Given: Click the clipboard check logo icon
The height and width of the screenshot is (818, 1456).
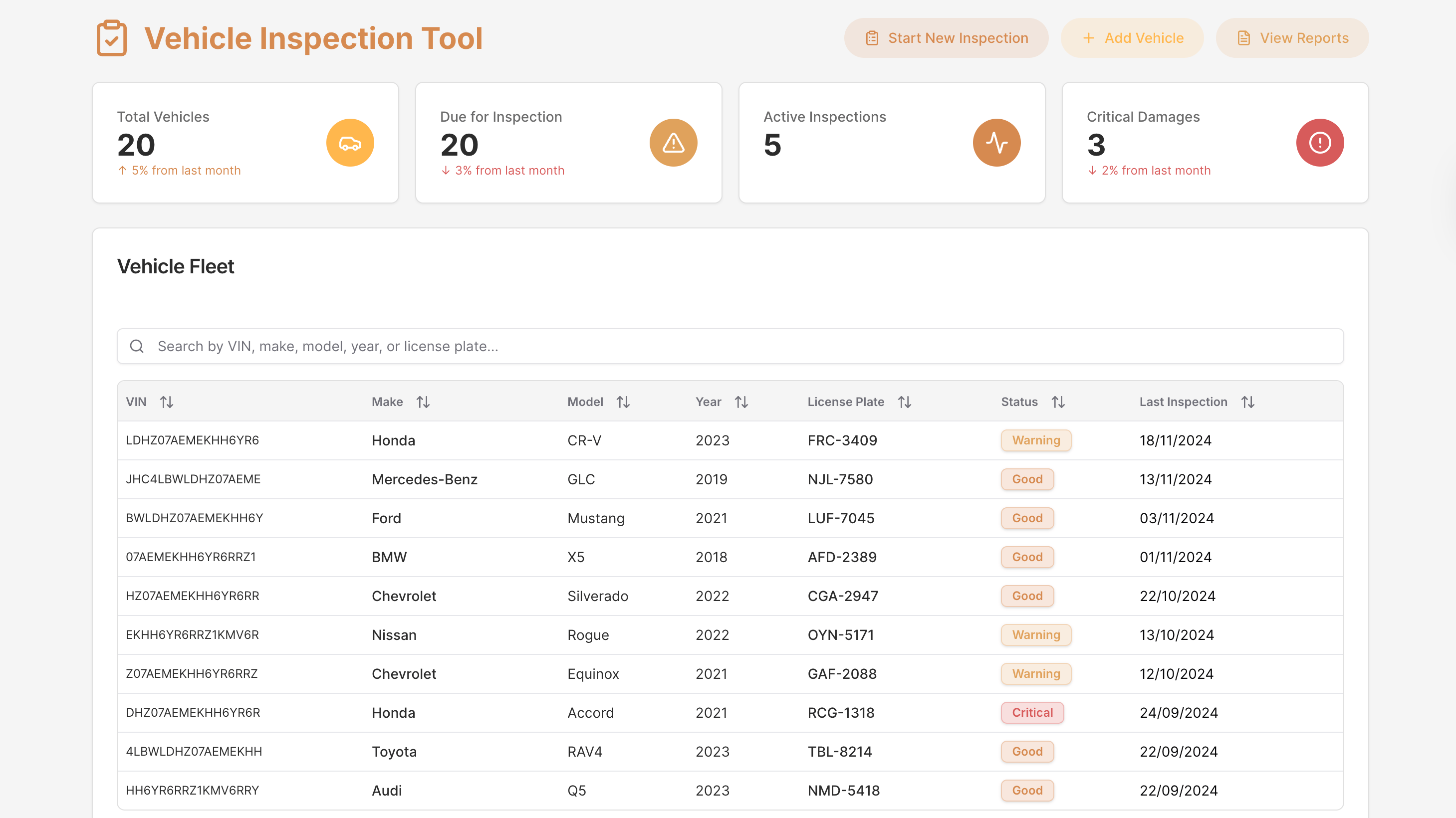Looking at the screenshot, I should (x=111, y=38).
